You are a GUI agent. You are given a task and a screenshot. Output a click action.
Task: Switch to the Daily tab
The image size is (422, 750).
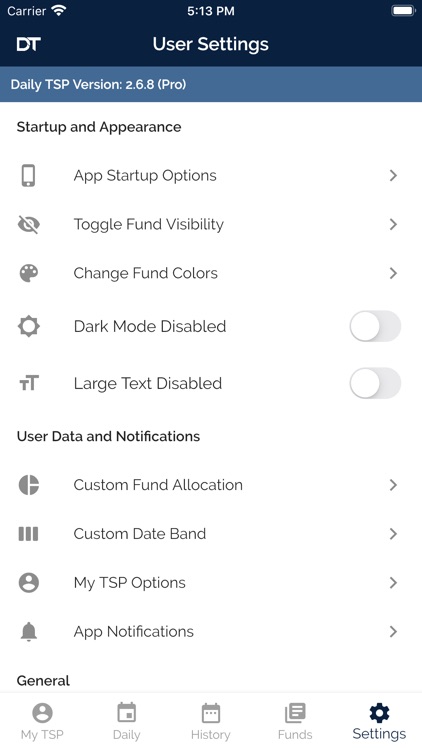(126, 721)
